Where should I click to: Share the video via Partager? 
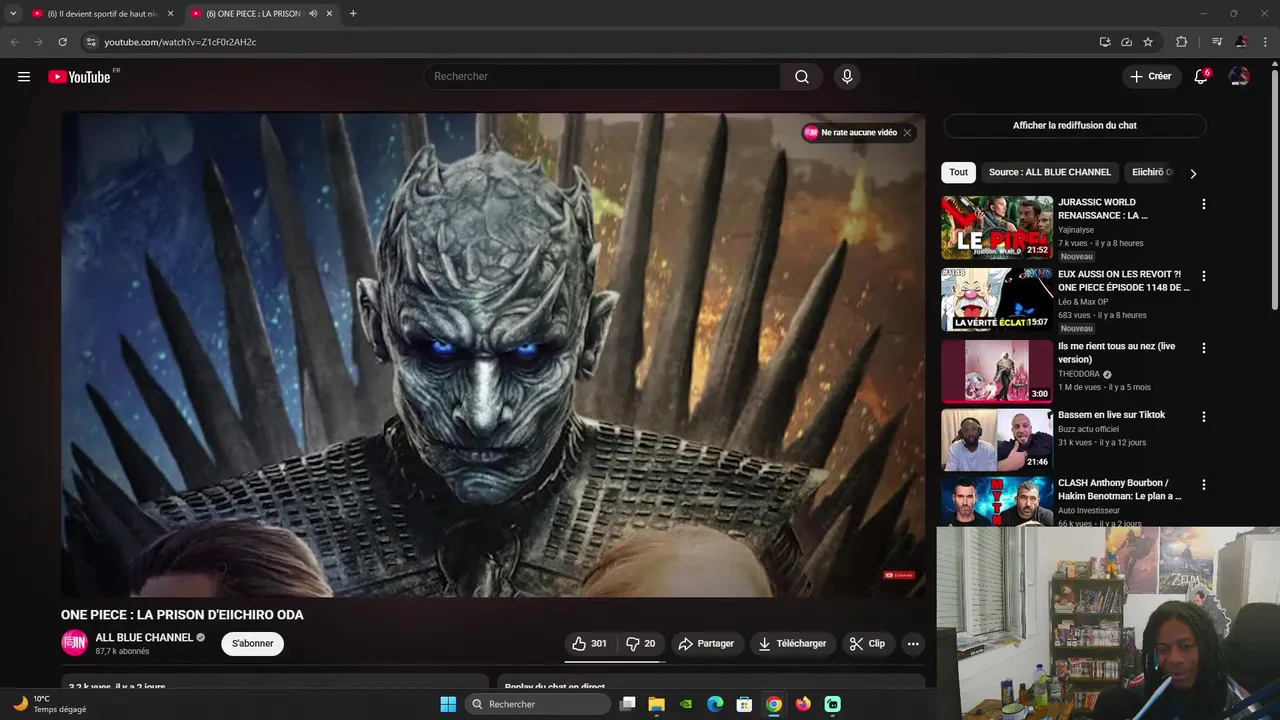tap(706, 644)
